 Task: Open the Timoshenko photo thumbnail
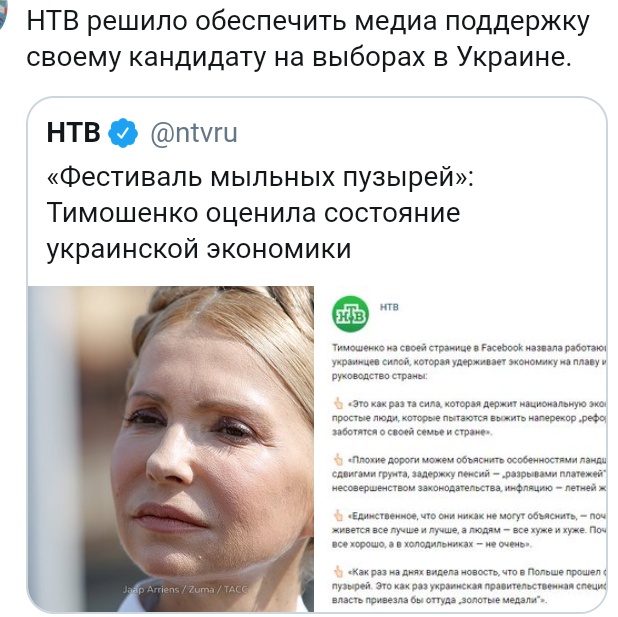point(171,449)
